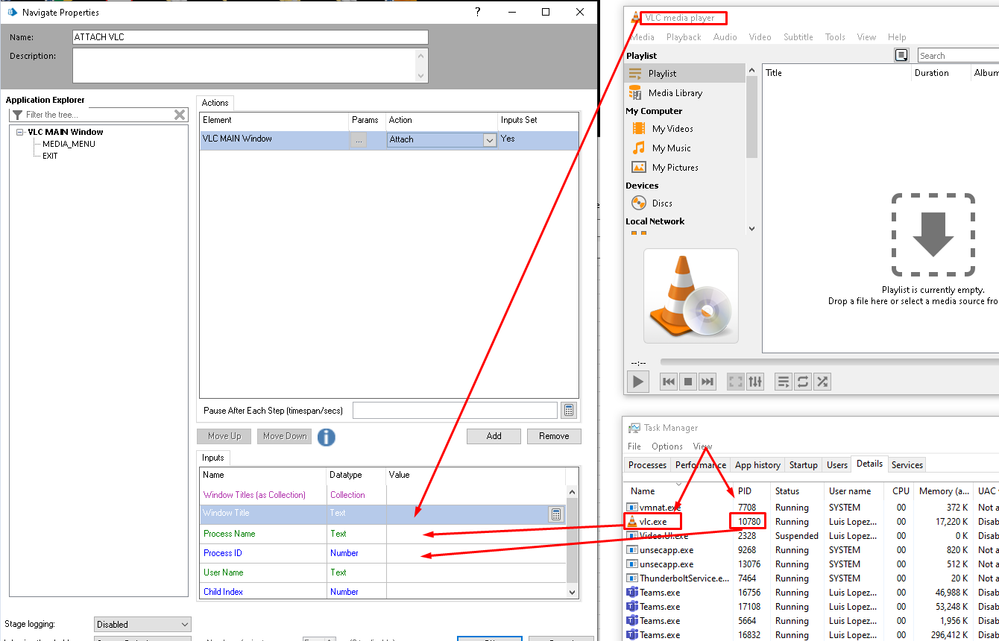999x641 pixels.
Task: Open the VLC Media menu
Action: coord(642,37)
